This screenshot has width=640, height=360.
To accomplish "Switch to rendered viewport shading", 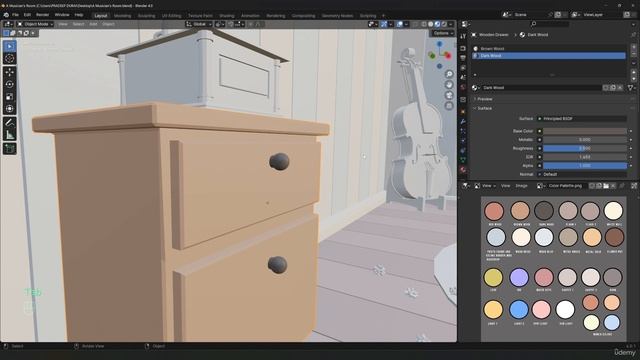I will pyautogui.click(x=444, y=24).
